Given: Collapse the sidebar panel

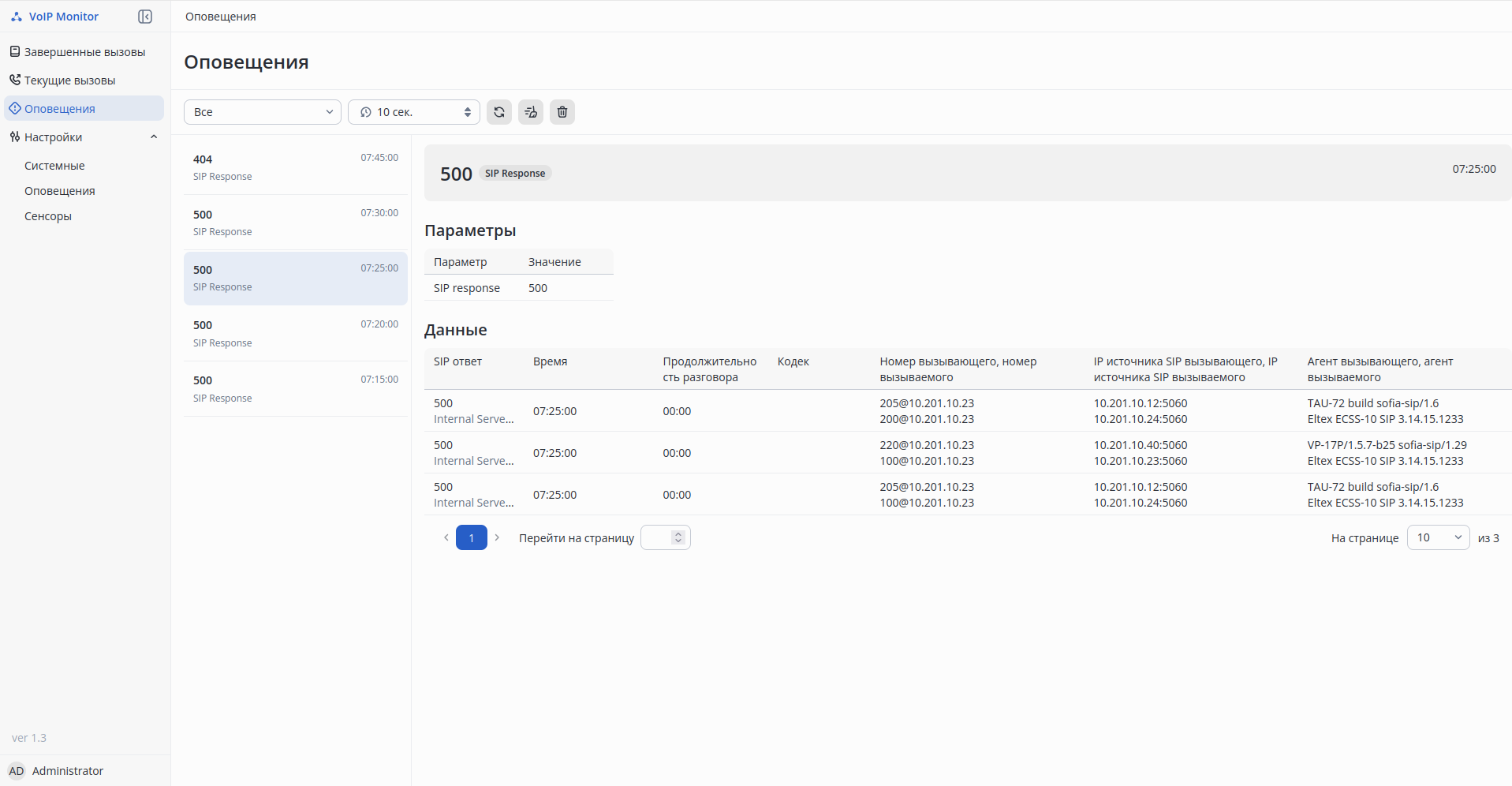Looking at the screenshot, I should click(145, 17).
